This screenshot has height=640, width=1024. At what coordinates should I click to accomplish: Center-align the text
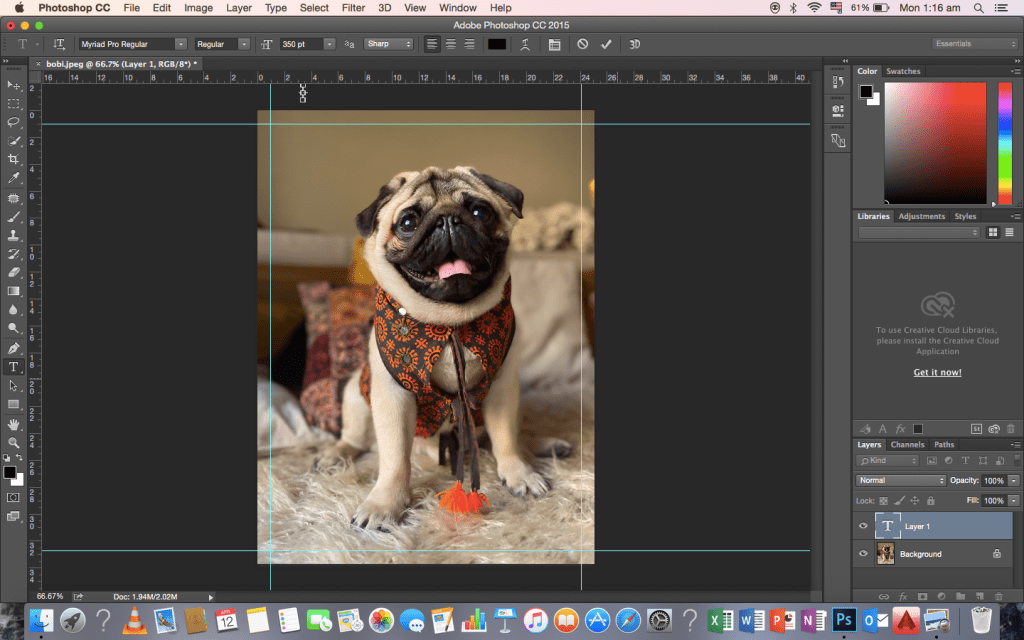[x=451, y=44]
